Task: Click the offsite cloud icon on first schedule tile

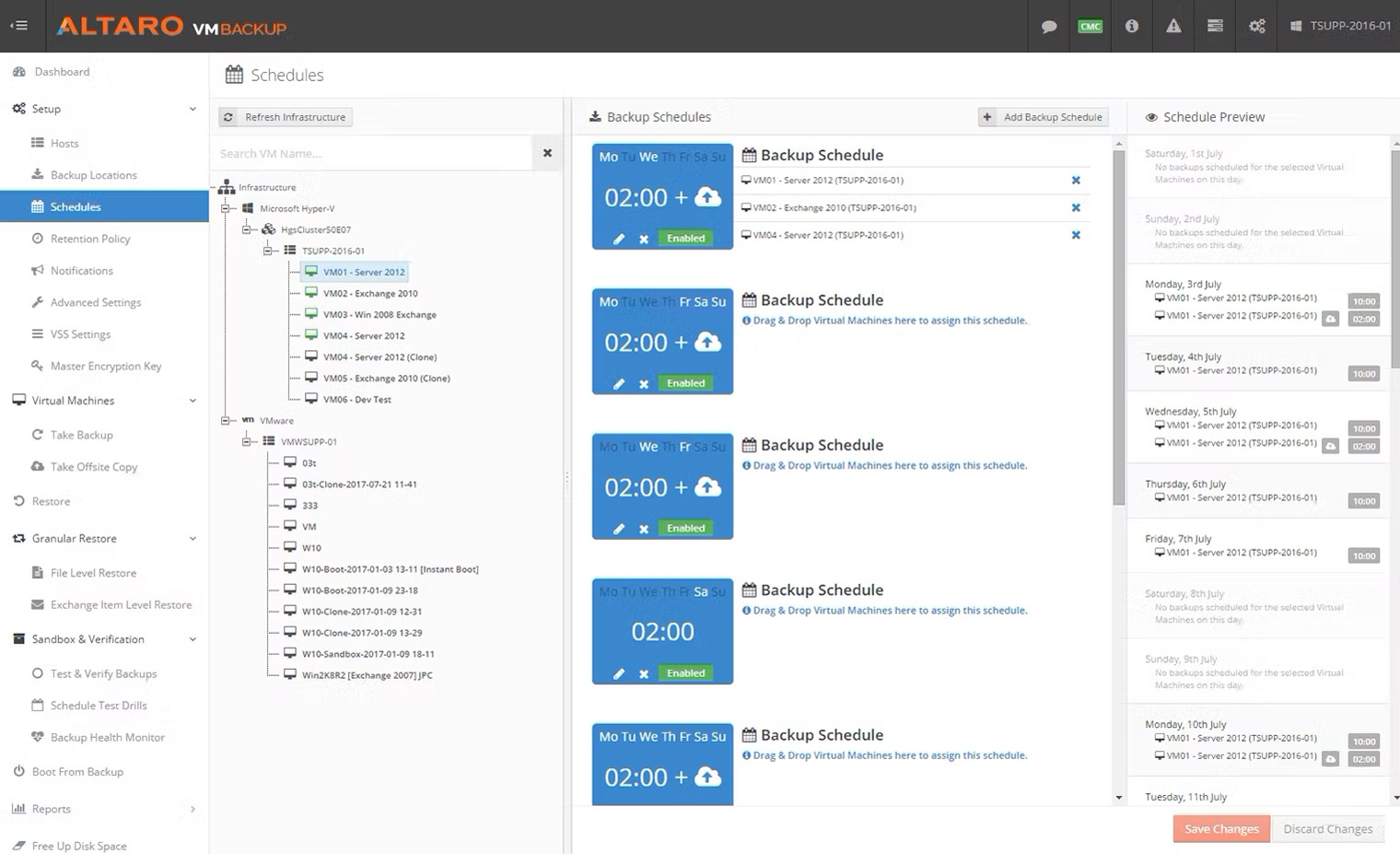Action: [707, 196]
